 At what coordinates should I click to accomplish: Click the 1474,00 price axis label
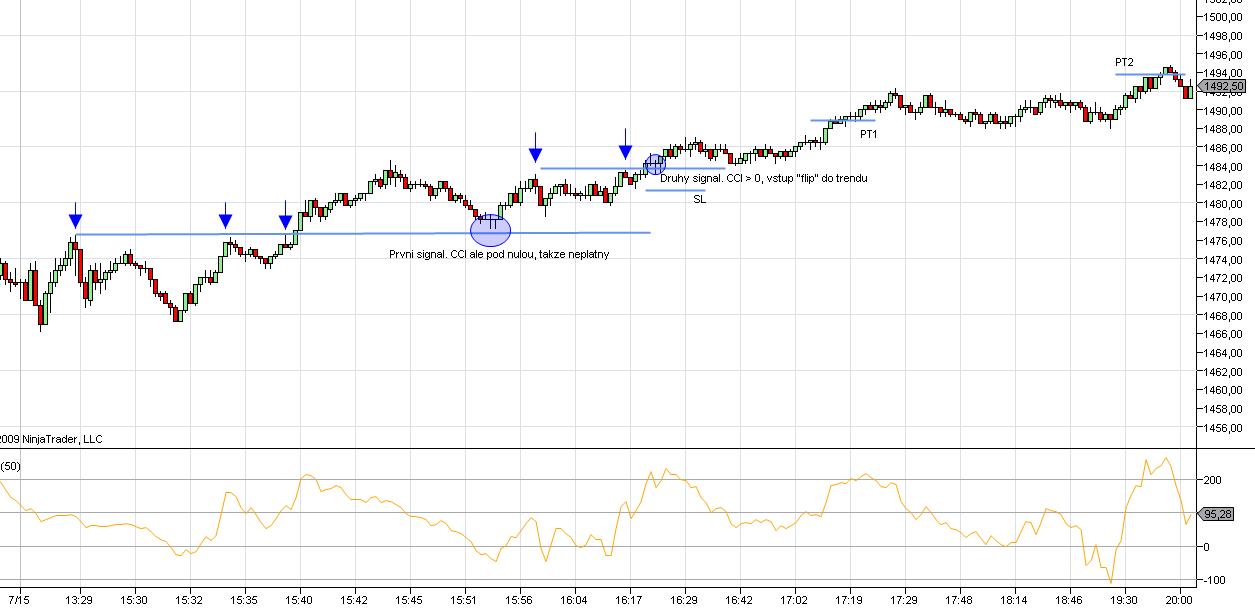click(1224, 260)
